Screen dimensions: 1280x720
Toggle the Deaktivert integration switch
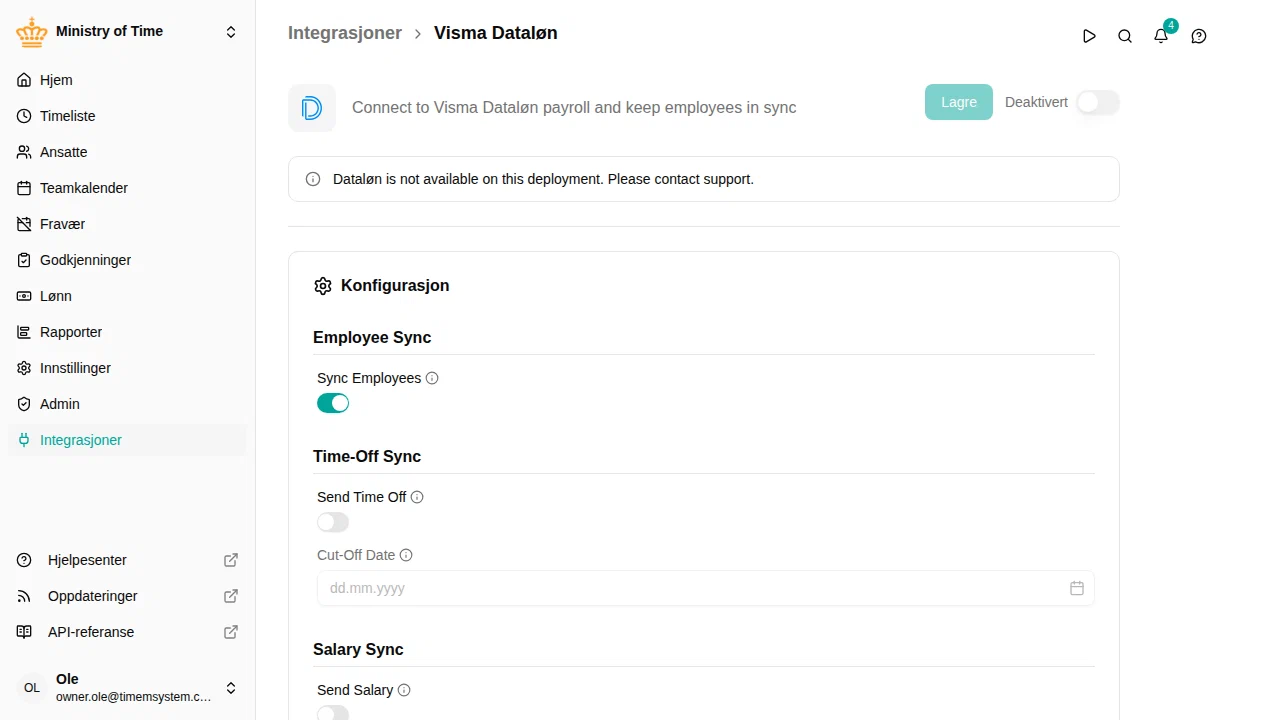point(1097,102)
